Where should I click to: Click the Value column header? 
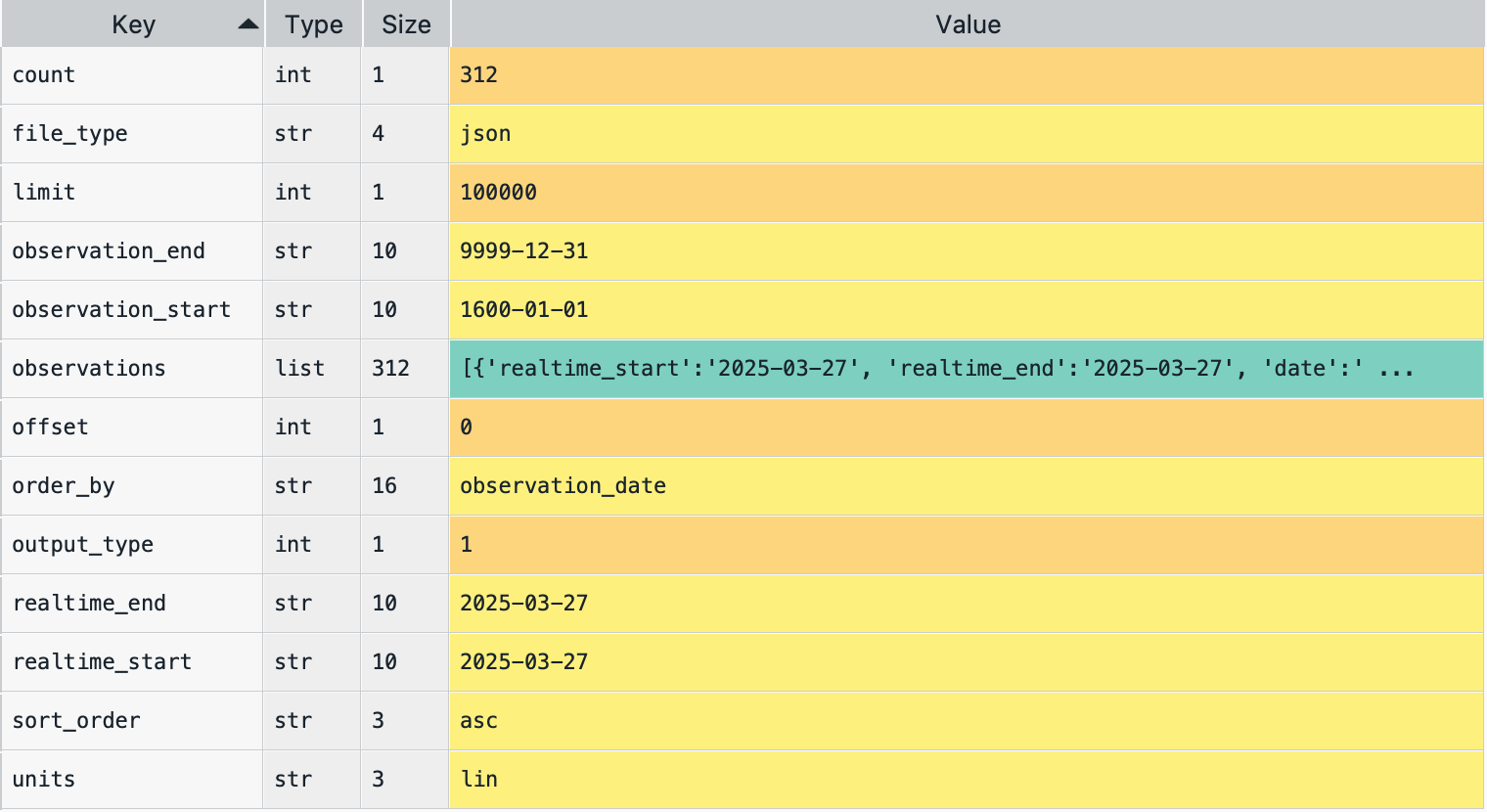pos(967,24)
